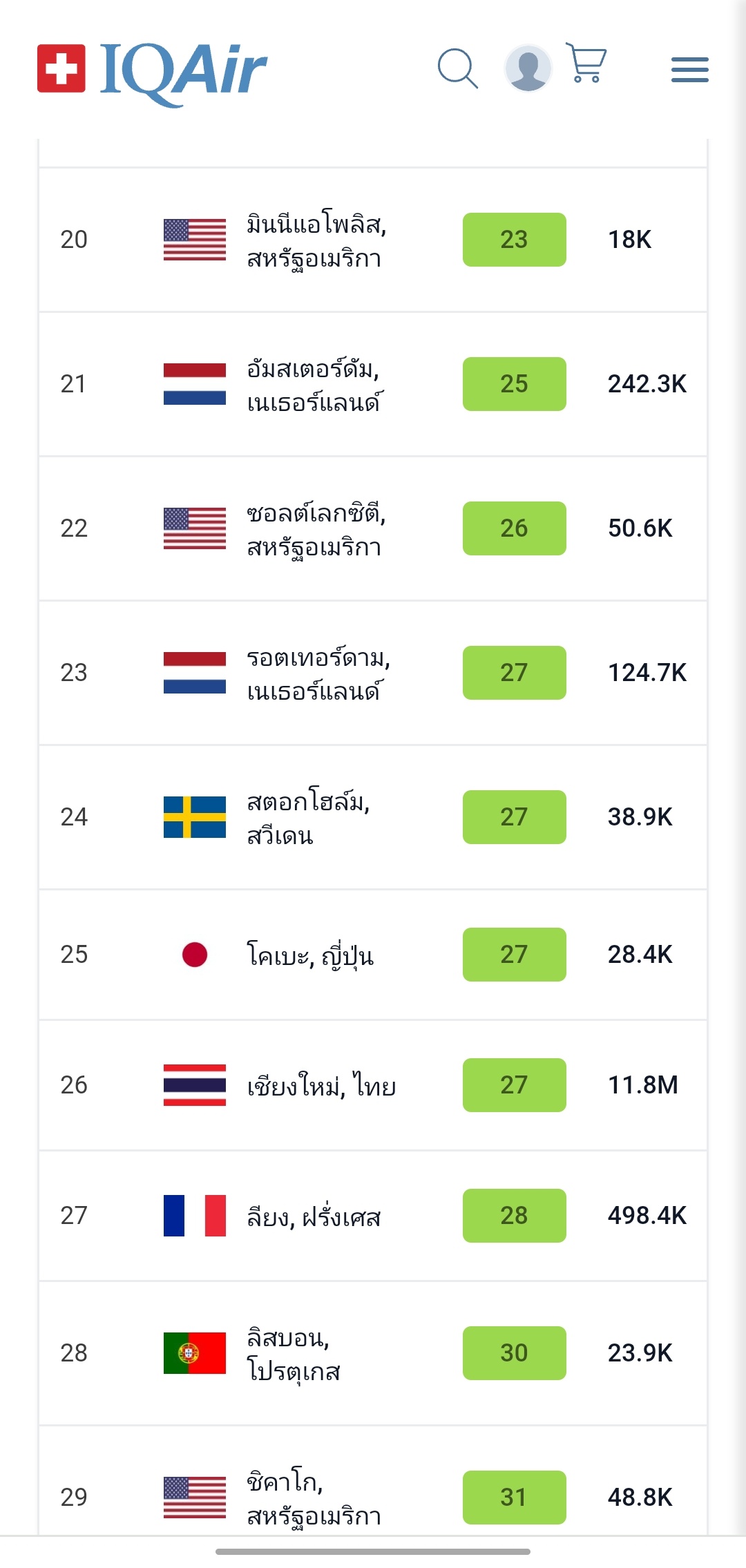This screenshot has height=1568, width=746.
Task: Select the Portugal flag for Lisbon
Action: pos(195,1353)
